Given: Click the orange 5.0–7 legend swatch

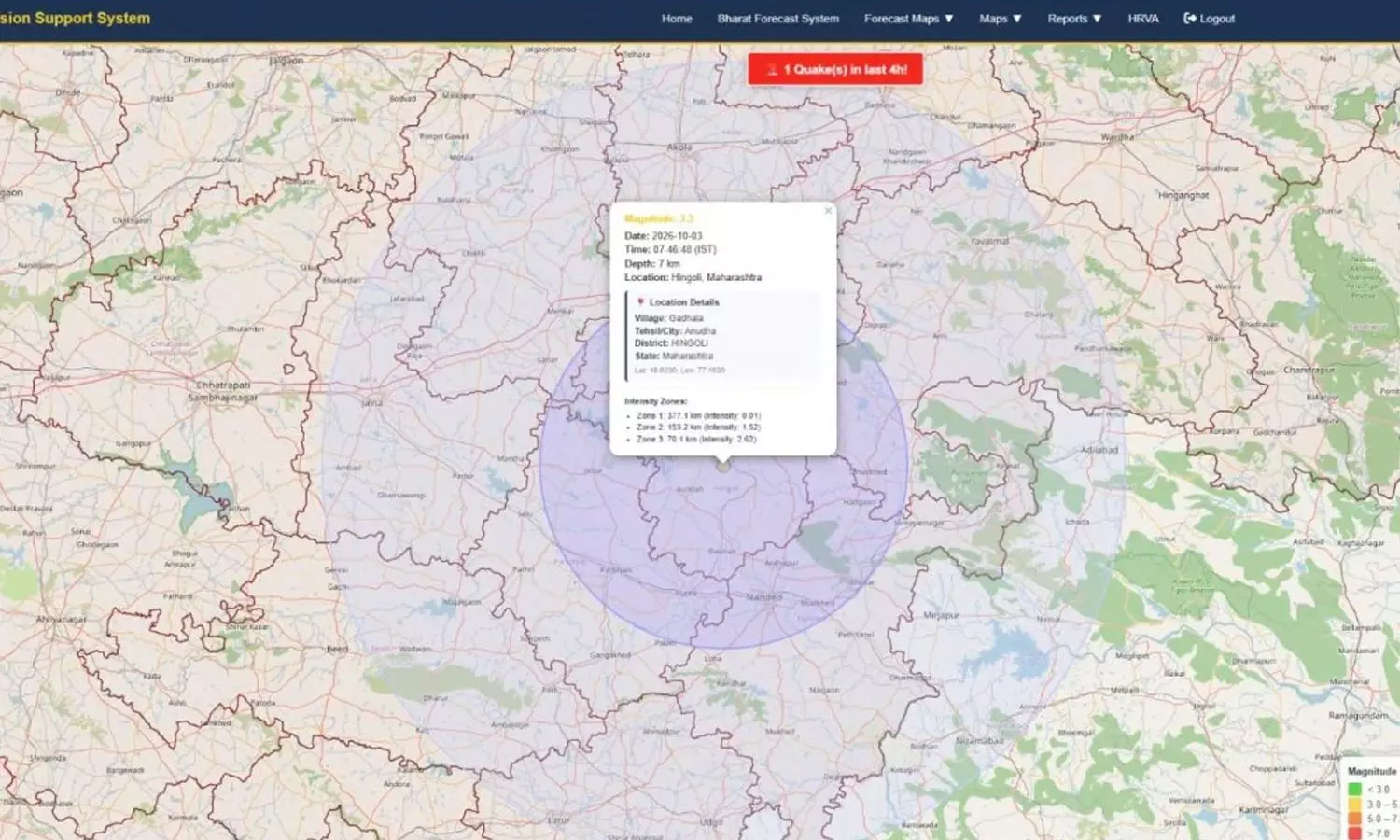Looking at the screenshot, I should tap(1354, 819).
